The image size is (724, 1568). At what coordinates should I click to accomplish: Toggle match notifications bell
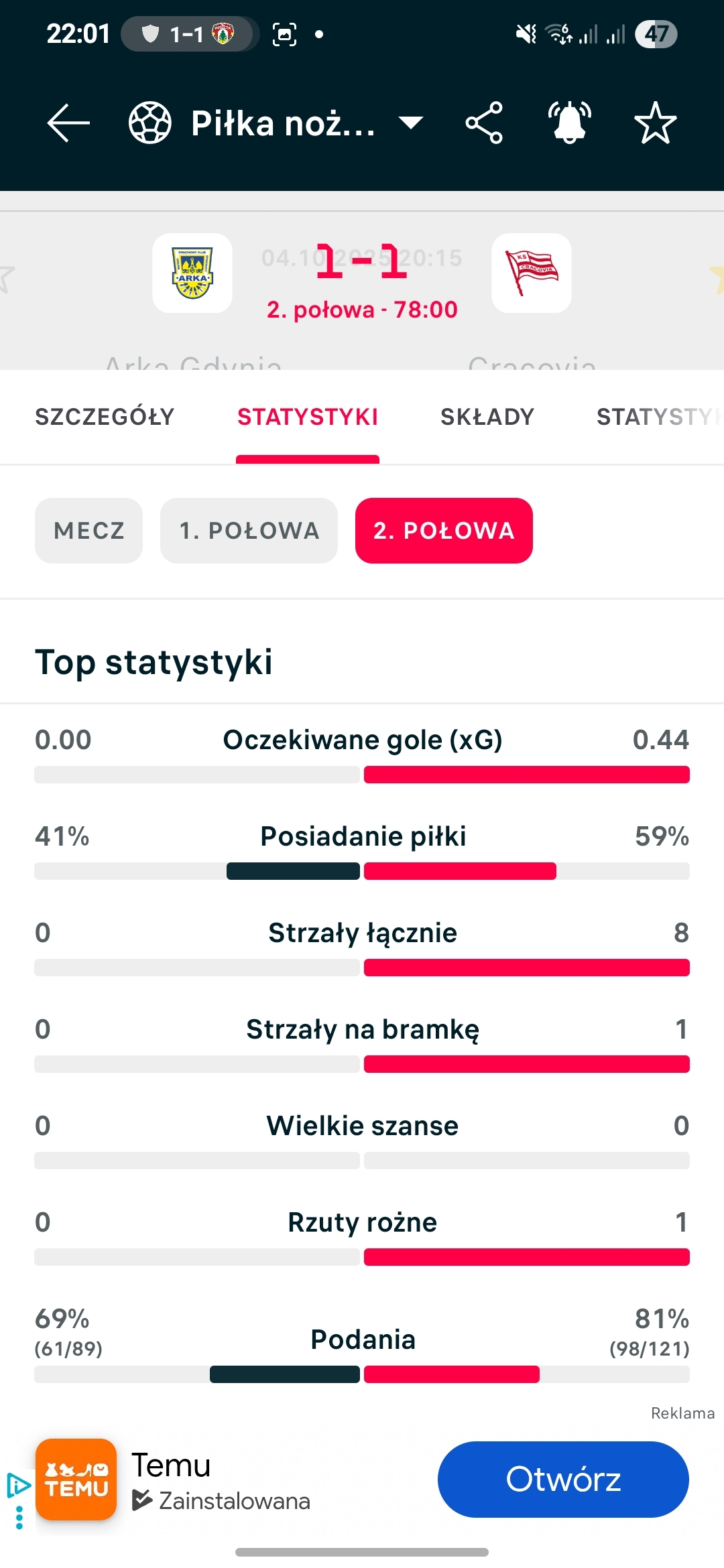pyautogui.click(x=569, y=123)
